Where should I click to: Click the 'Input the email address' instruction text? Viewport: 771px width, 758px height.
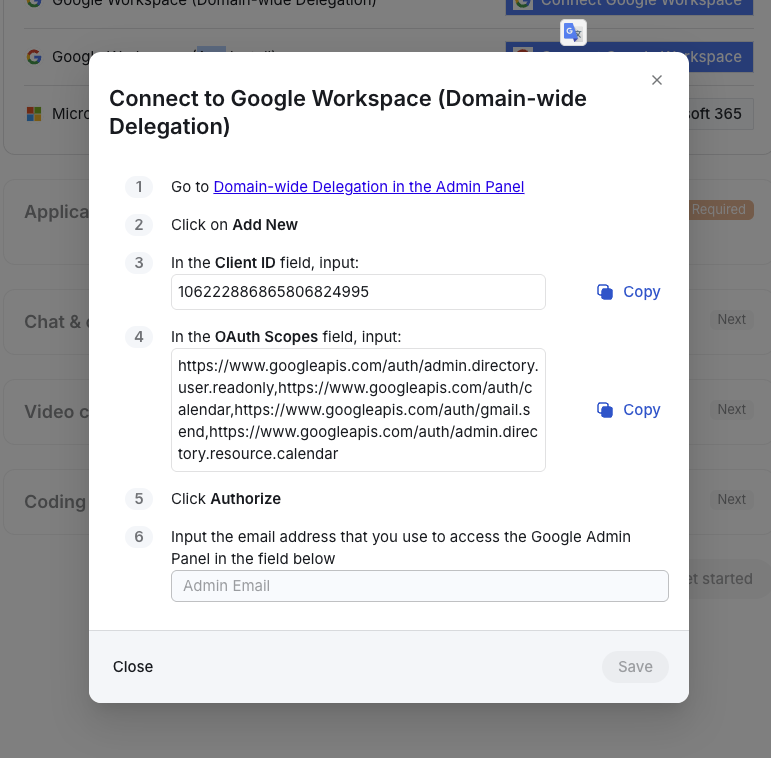point(400,548)
